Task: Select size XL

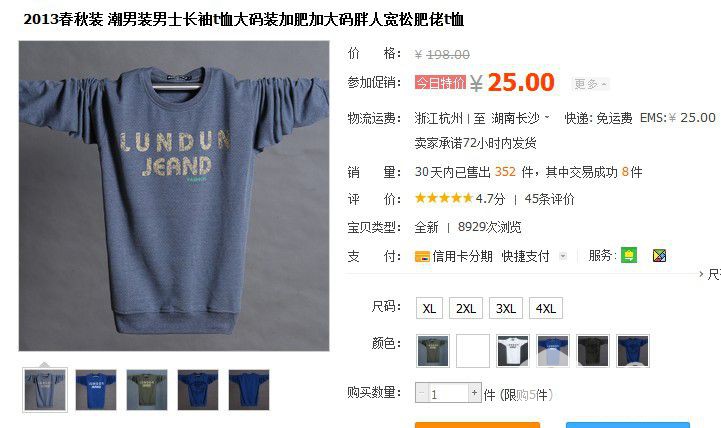Action: (429, 308)
